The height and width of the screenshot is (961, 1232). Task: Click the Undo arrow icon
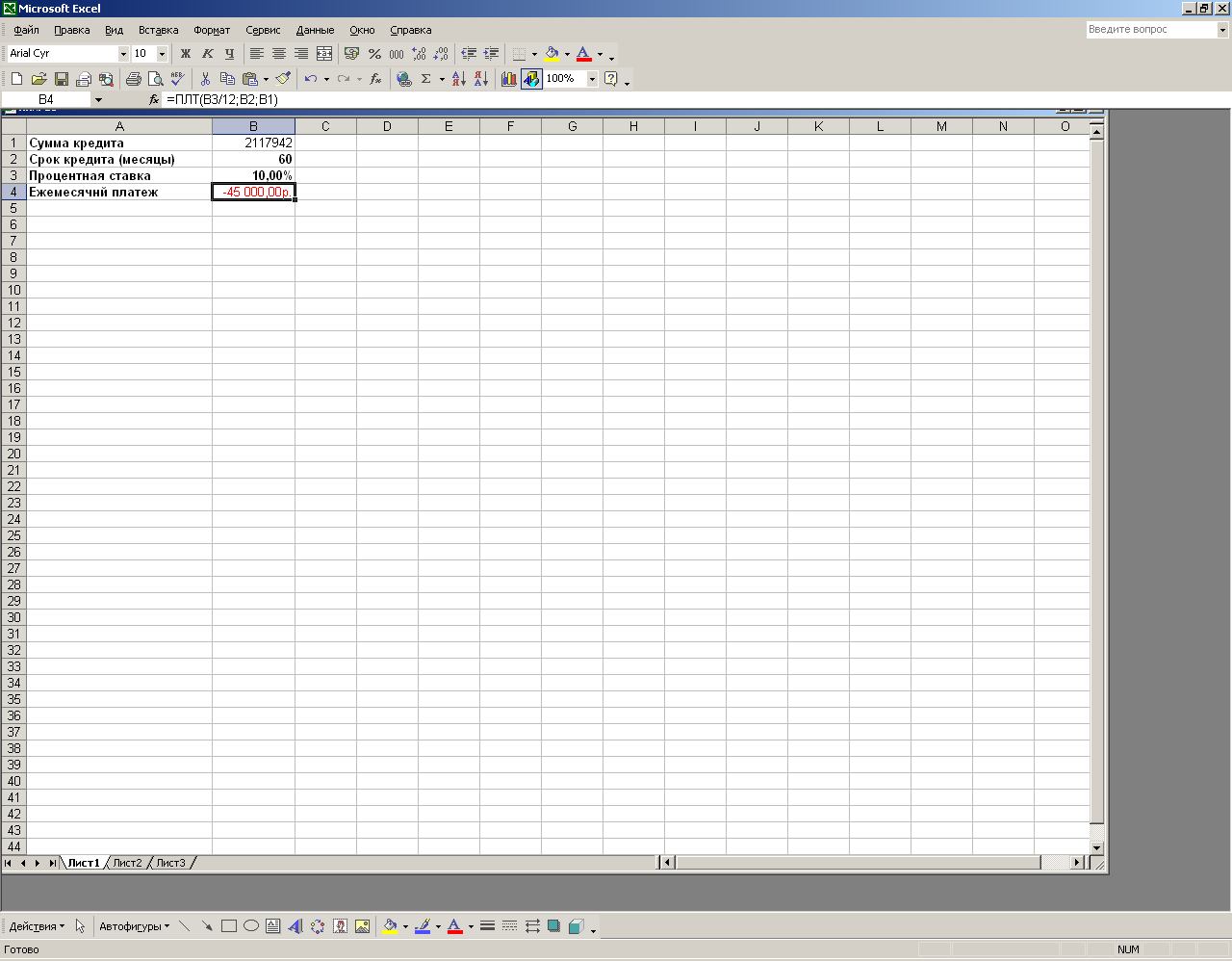[311, 79]
